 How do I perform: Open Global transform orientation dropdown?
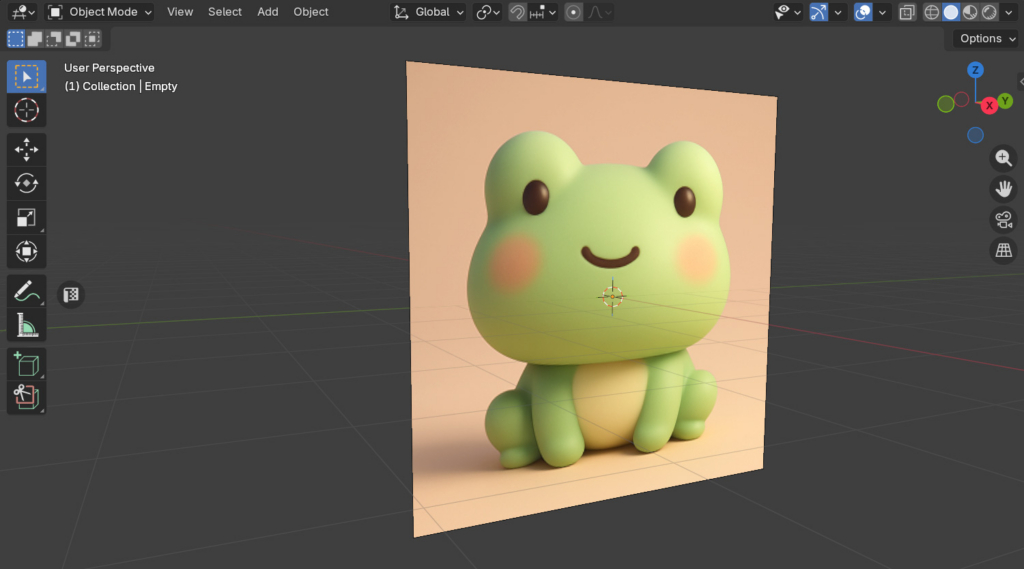(428, 12)
